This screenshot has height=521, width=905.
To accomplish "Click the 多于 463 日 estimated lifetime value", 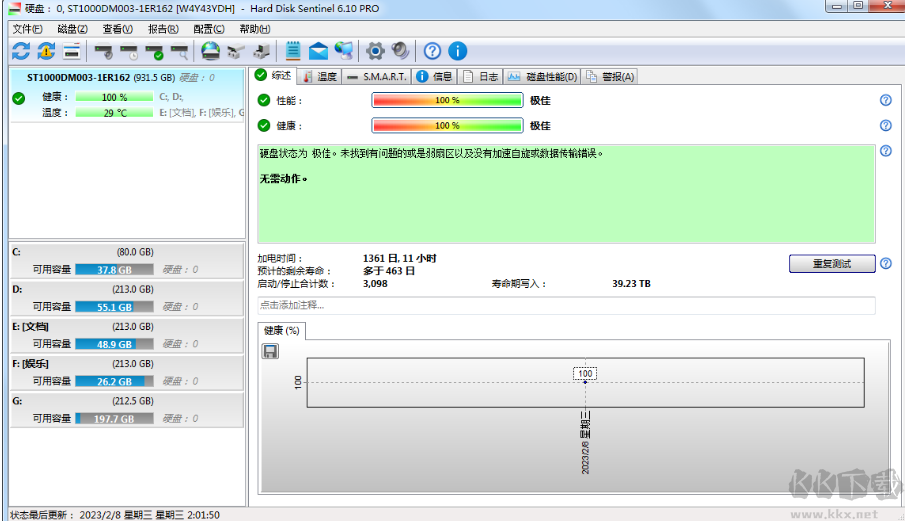I will point(389,271).
